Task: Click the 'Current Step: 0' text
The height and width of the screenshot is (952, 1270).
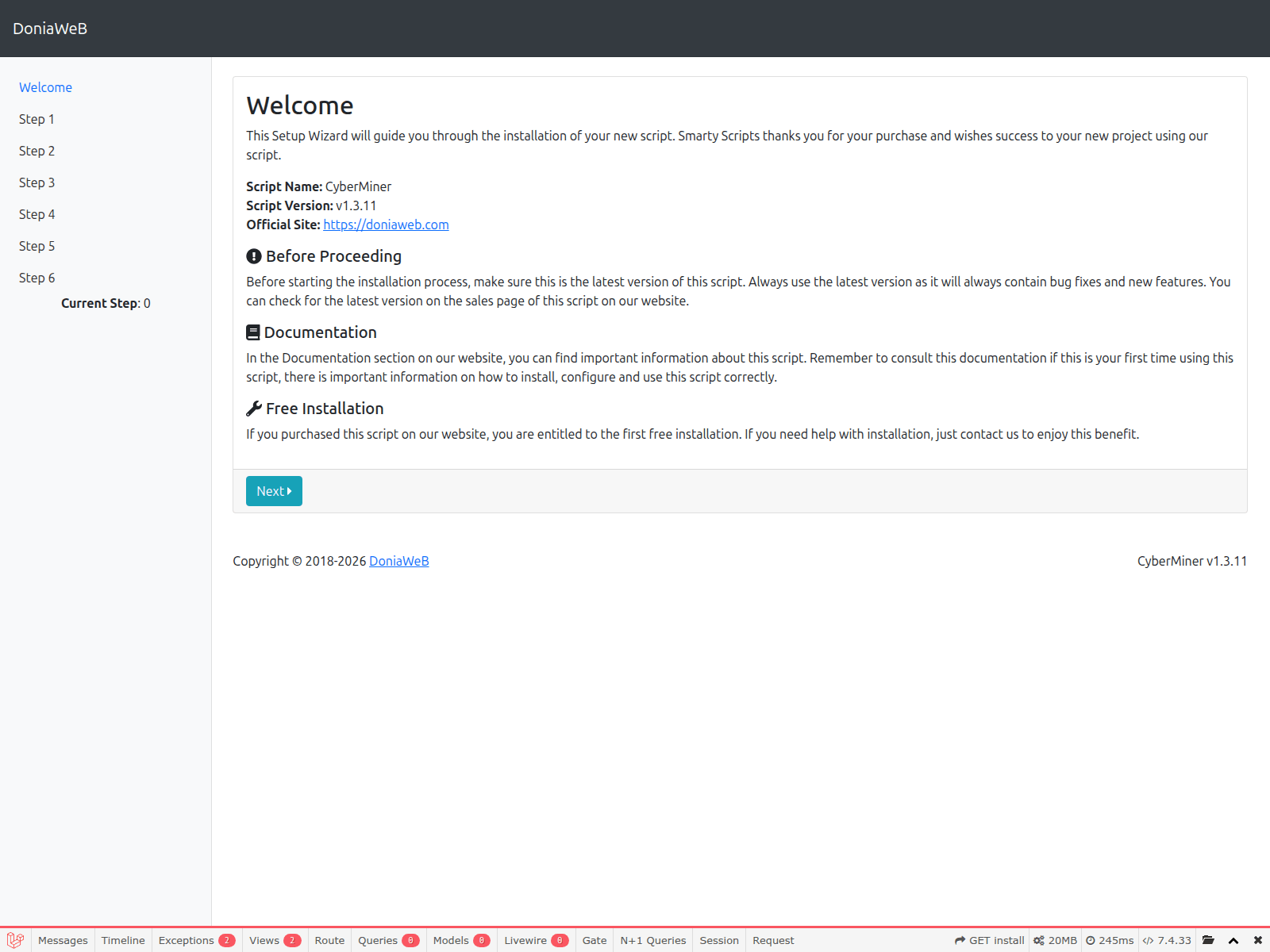Action: pyautogui.click(x=106, y=303)
